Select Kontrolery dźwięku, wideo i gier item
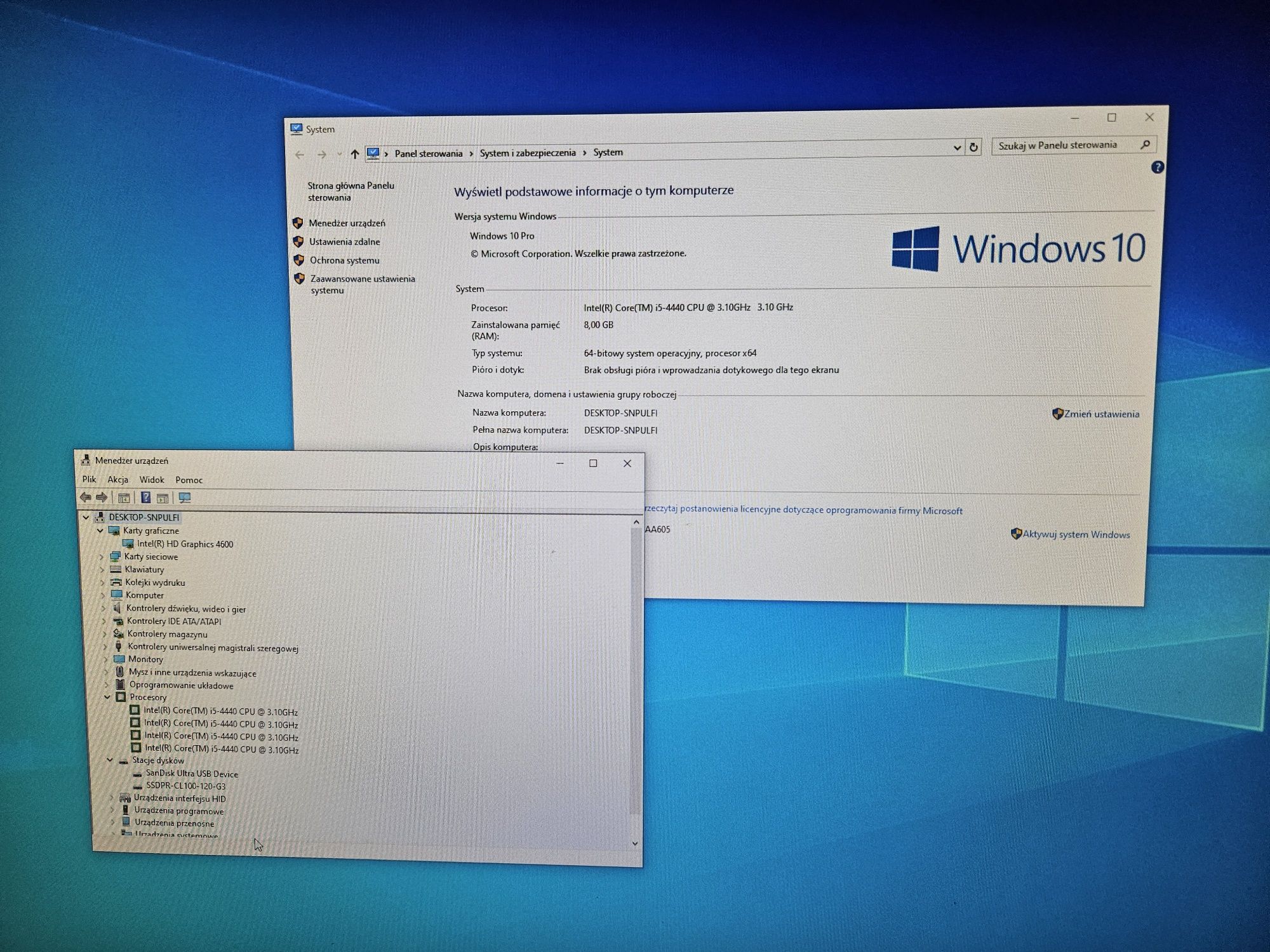1270x952 pixels. click(186, 609)
